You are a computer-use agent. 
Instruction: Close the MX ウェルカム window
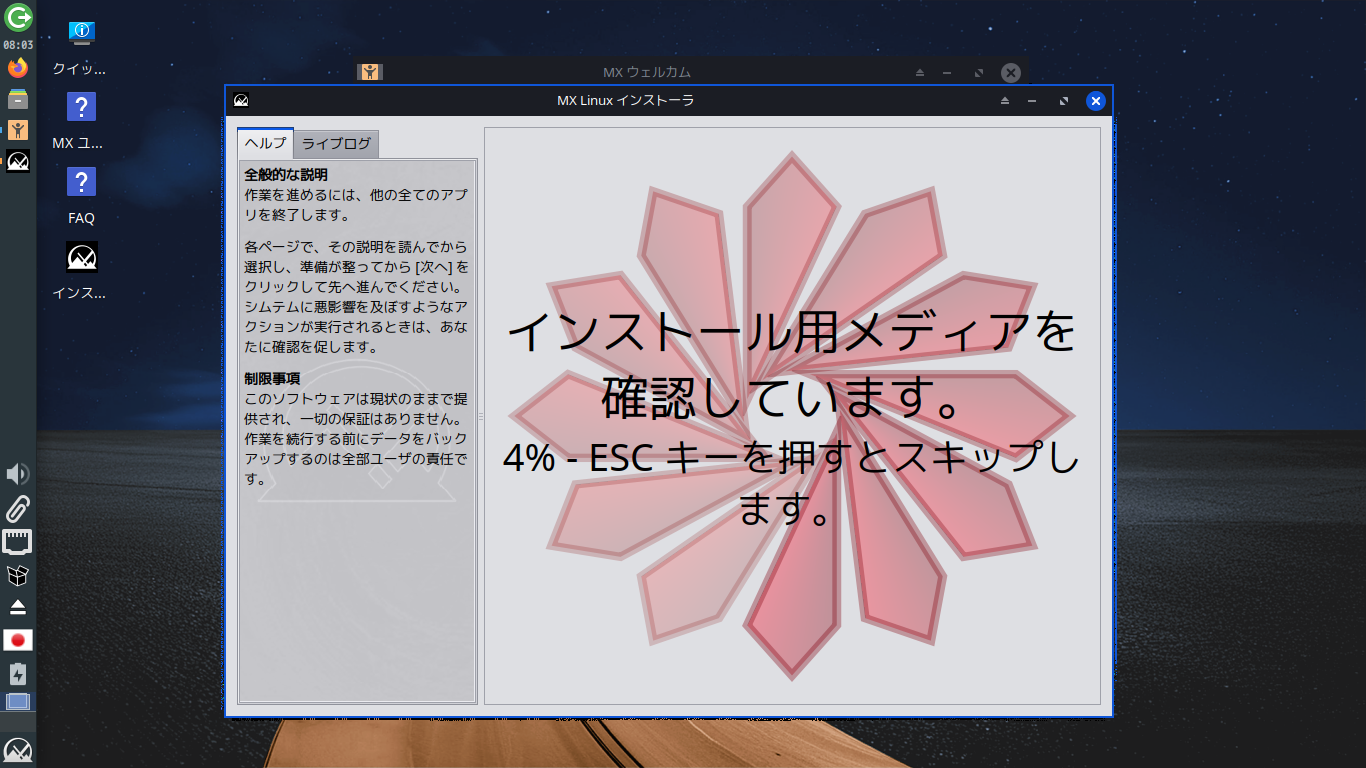pyautogui.click(x=1011, y=72)
